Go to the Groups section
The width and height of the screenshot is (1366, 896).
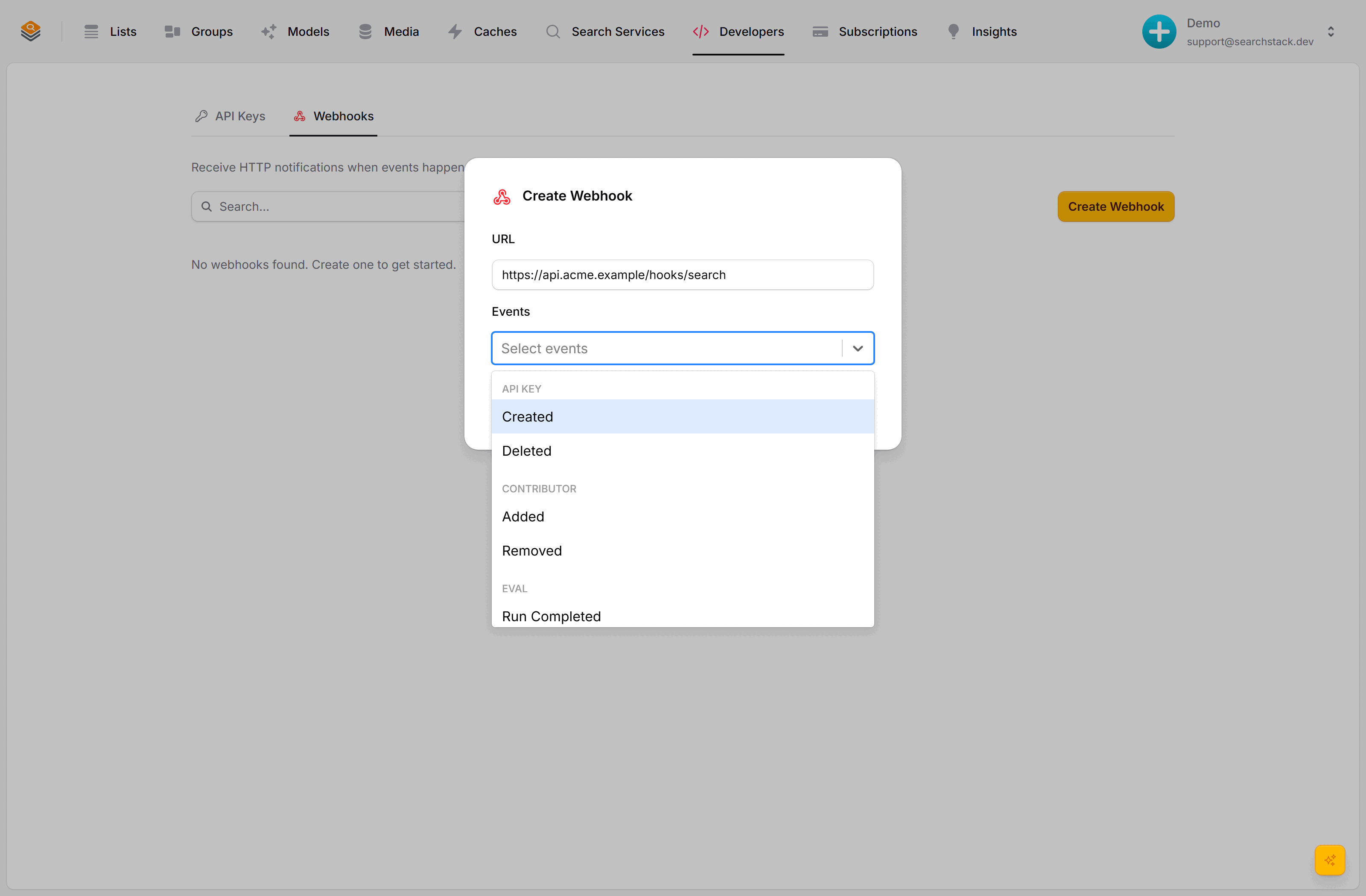pos(198,32)
